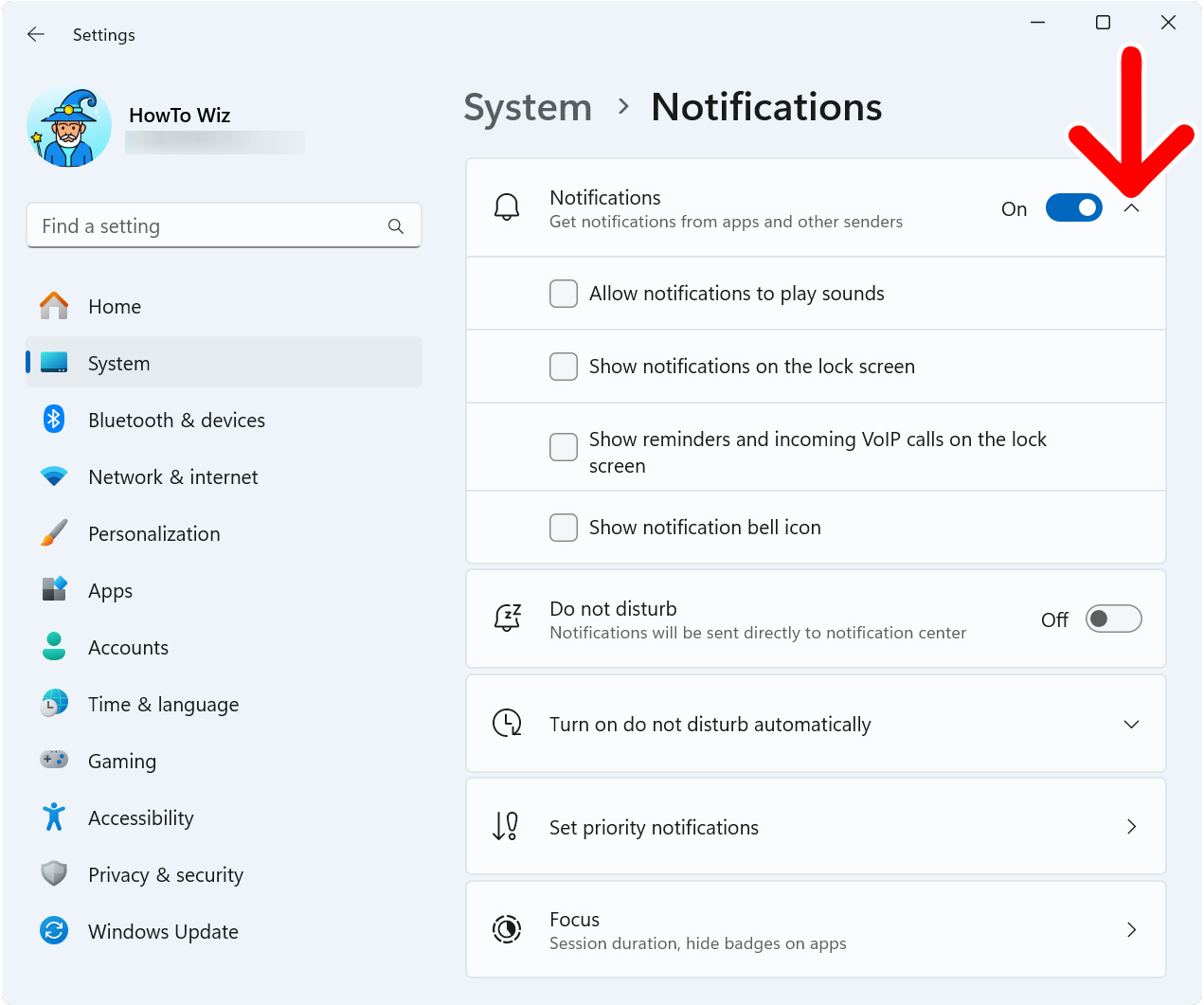Check Allow notifications to play sounds
The image size is (1204, 1005).
564,294
